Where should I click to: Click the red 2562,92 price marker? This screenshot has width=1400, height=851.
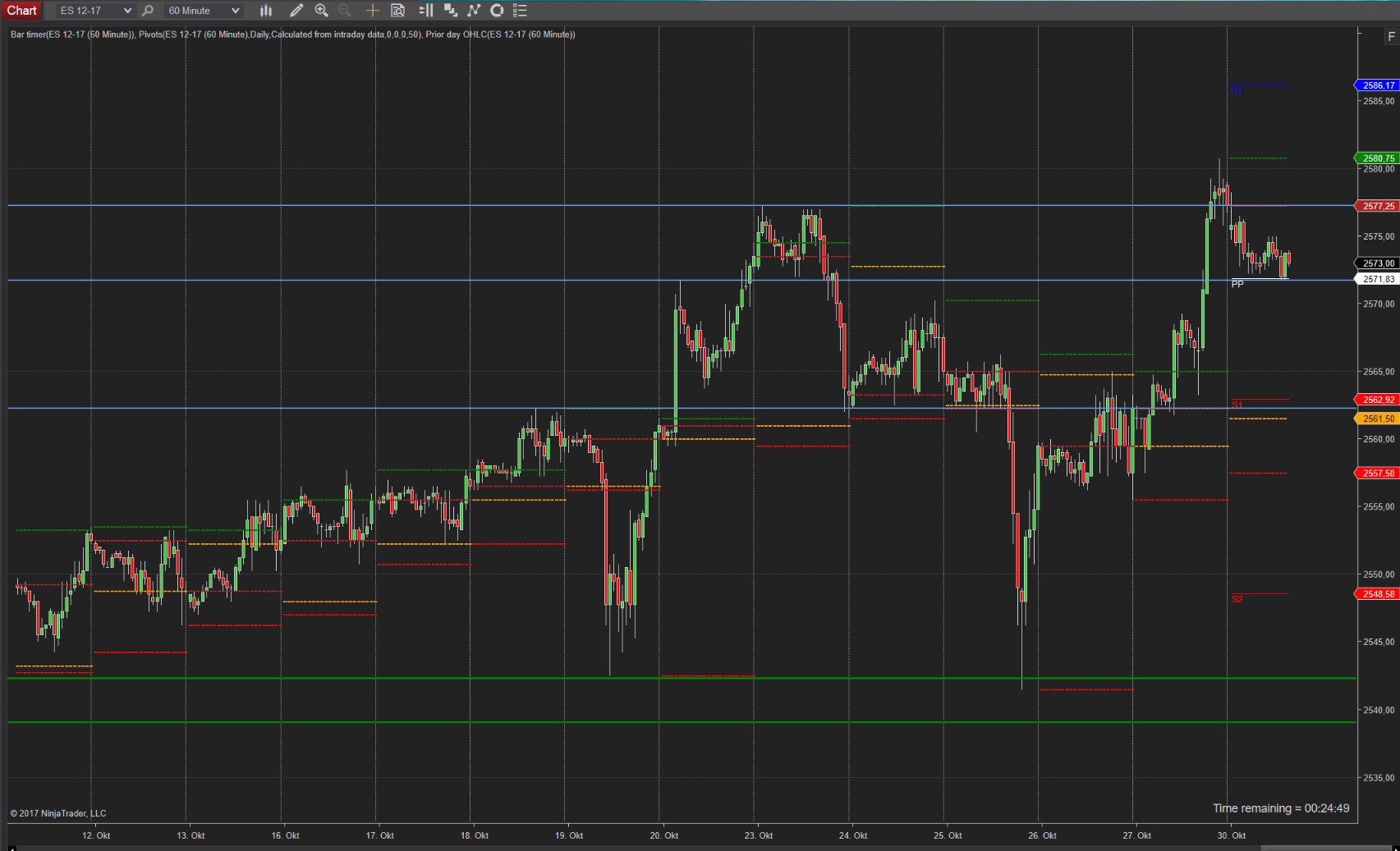tap(1375, 400)
